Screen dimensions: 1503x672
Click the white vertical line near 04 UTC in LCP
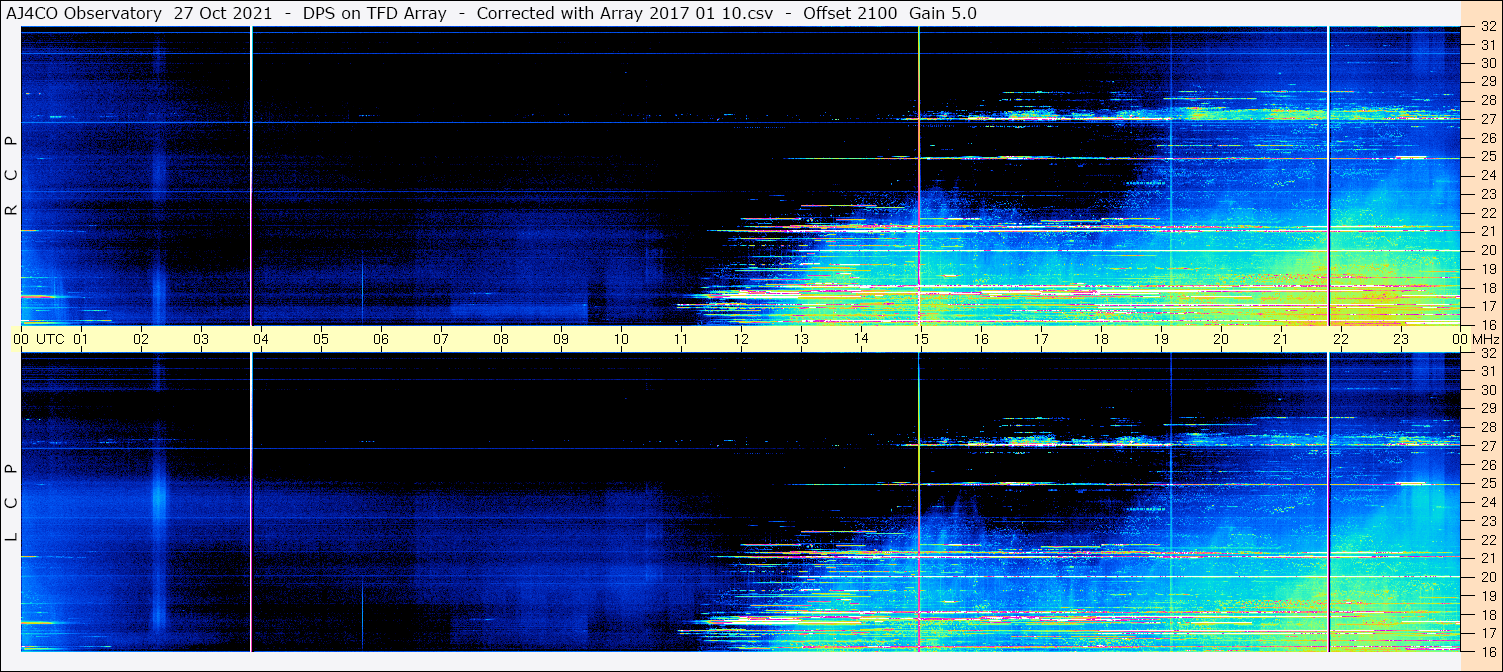(x=251, y=500)
